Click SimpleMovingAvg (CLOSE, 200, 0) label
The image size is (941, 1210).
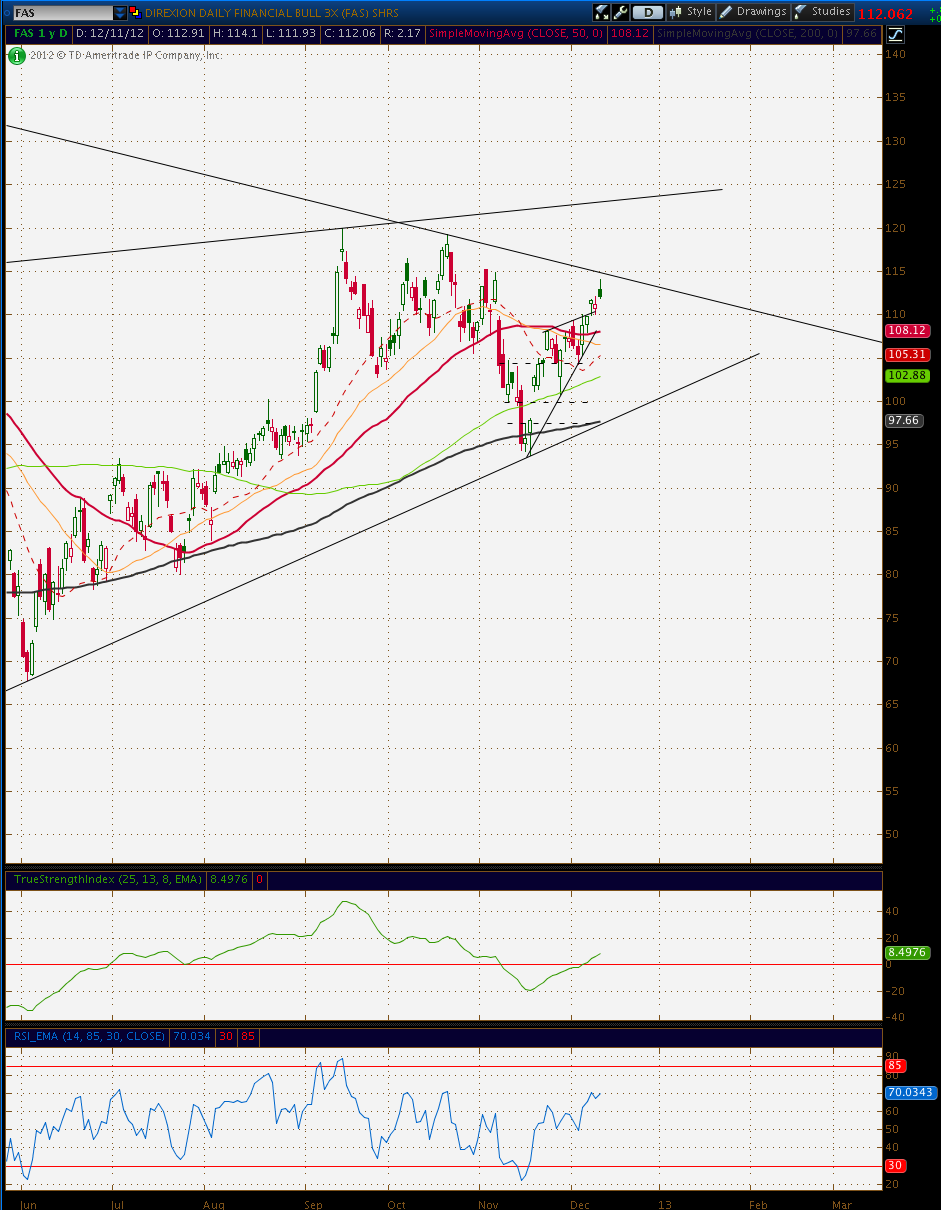click(747, 34)
